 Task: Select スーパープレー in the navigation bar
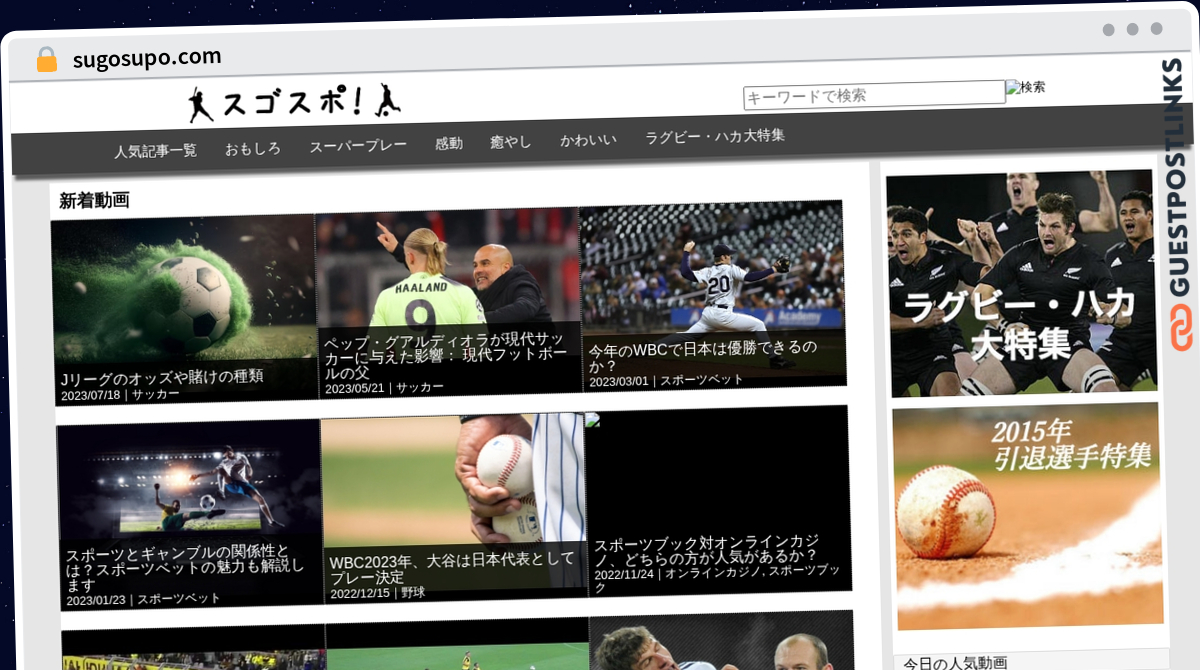(x=357, y=145)
